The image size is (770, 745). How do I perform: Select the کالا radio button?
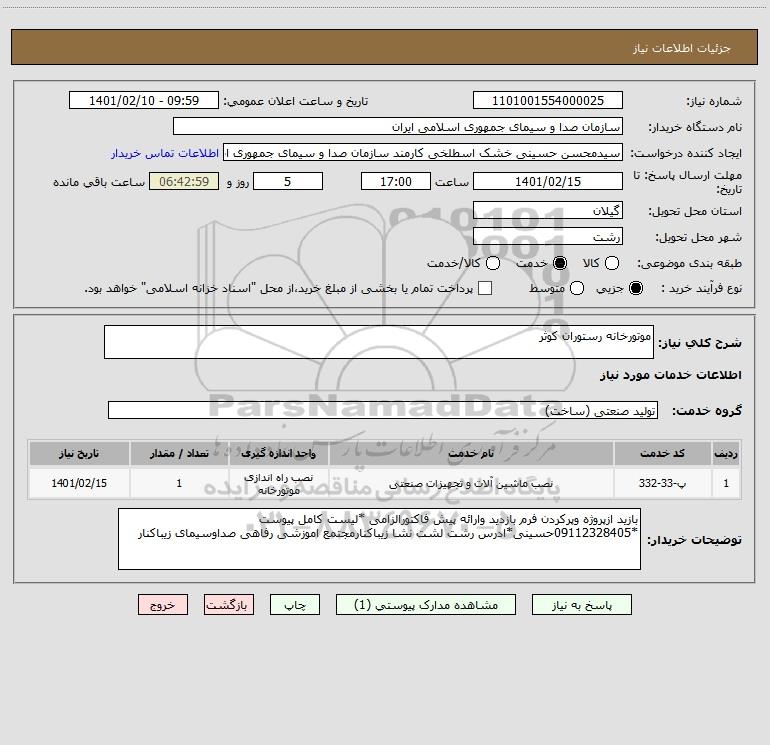coord(611,263)
